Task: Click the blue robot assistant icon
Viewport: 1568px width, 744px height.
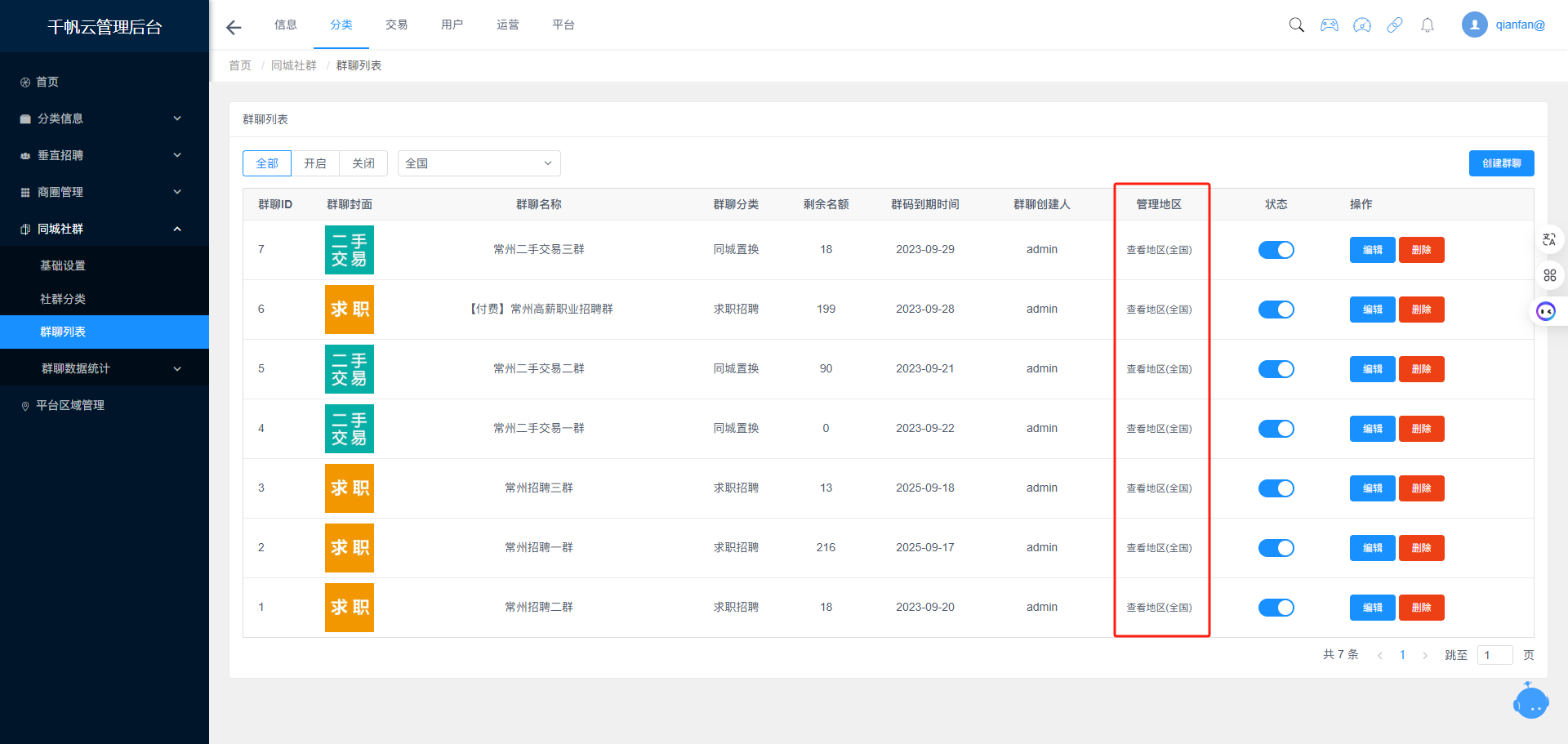Action: [x=1530, y=702]
